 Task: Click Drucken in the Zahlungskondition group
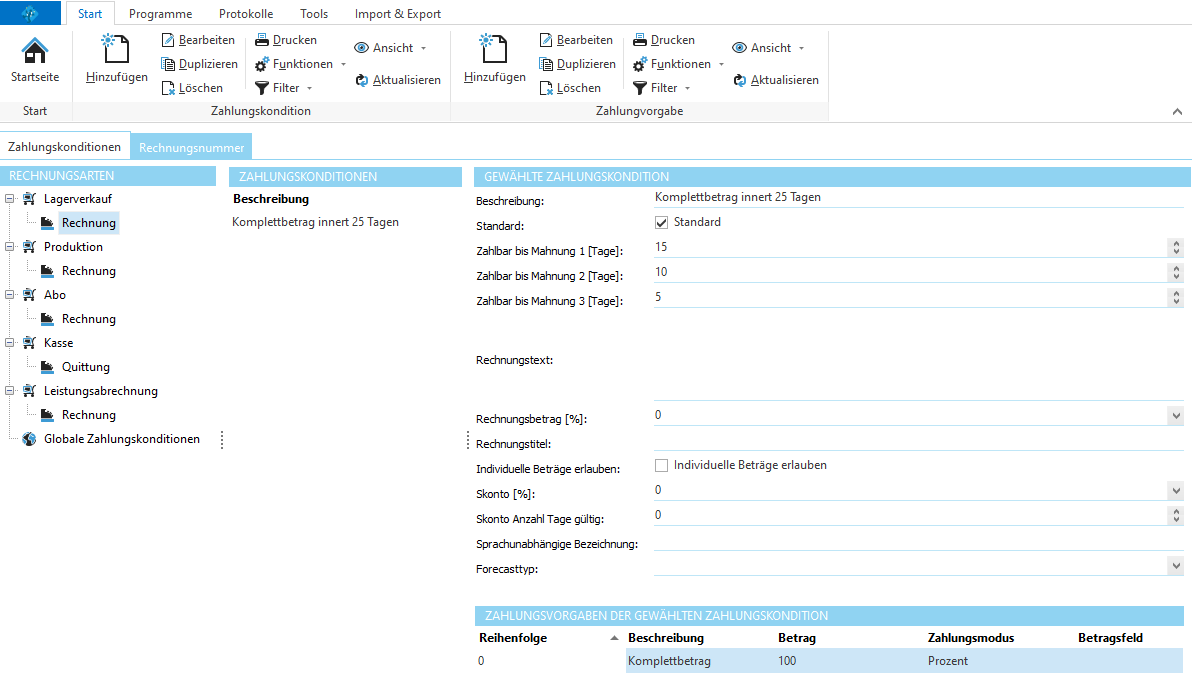point(286,40)
